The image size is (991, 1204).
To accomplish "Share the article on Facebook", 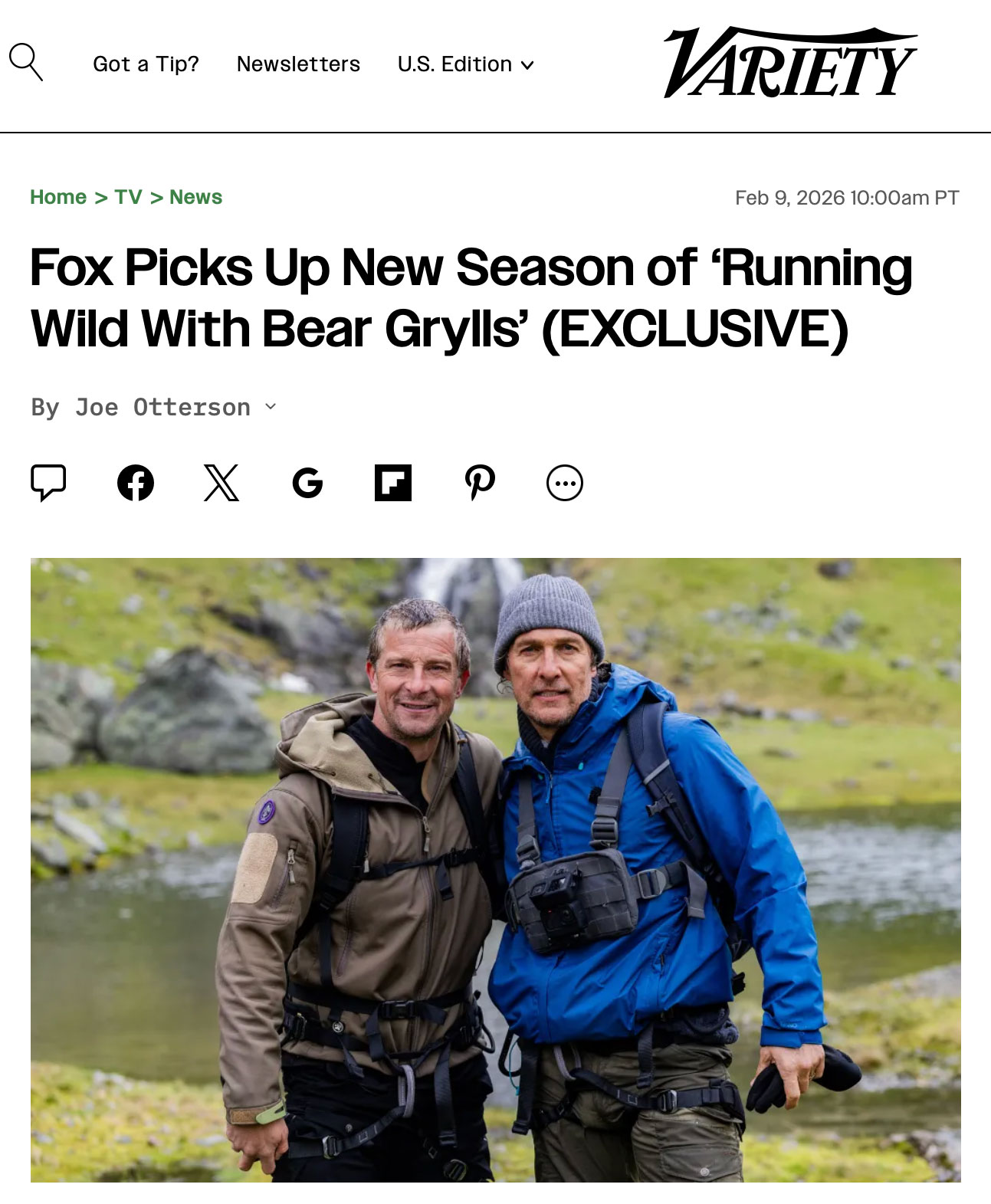I will (x=136, y=481).
